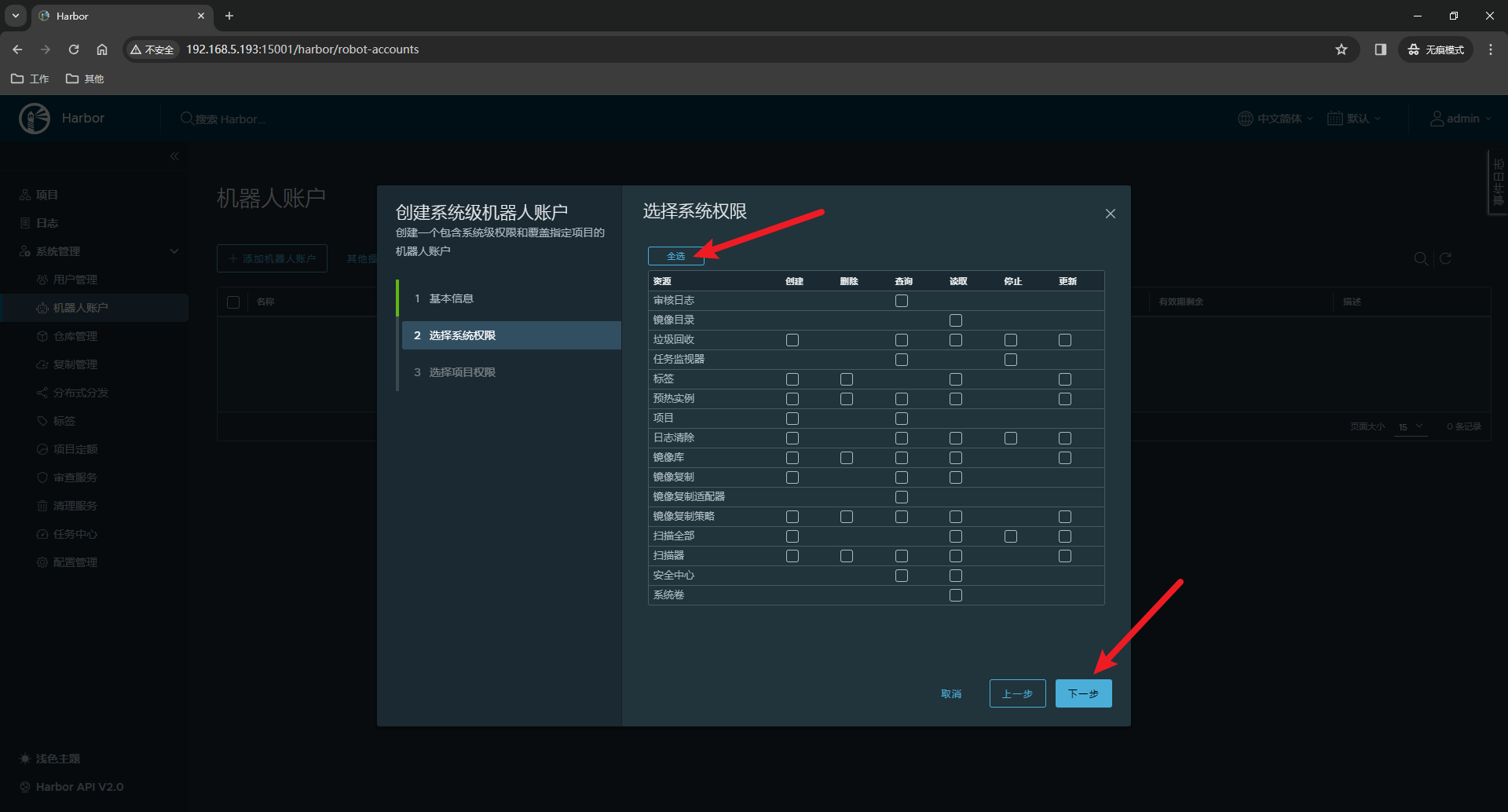Select wizard step 2 选择系统权限
1508x812 pixels.
click(511, 335)
